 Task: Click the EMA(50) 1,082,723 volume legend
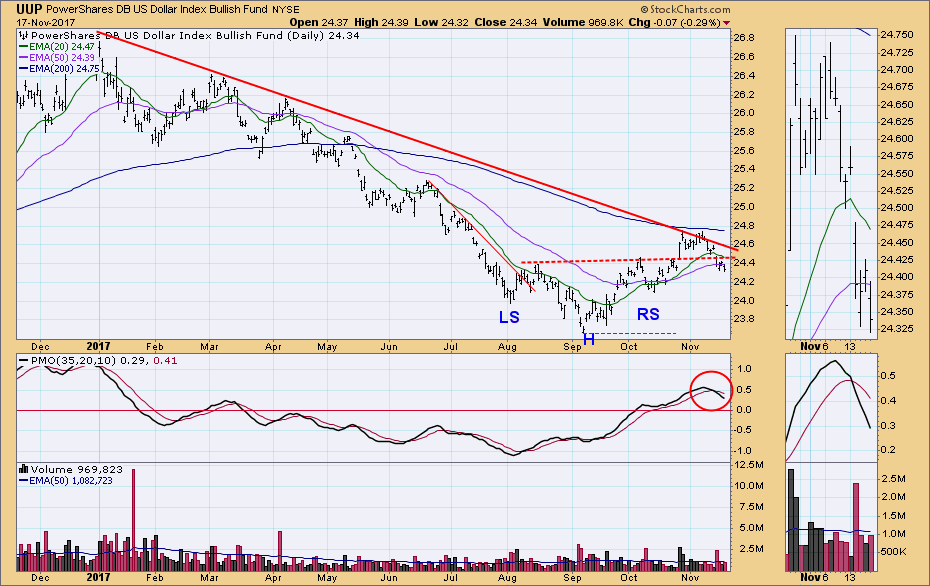coord(66,480)
